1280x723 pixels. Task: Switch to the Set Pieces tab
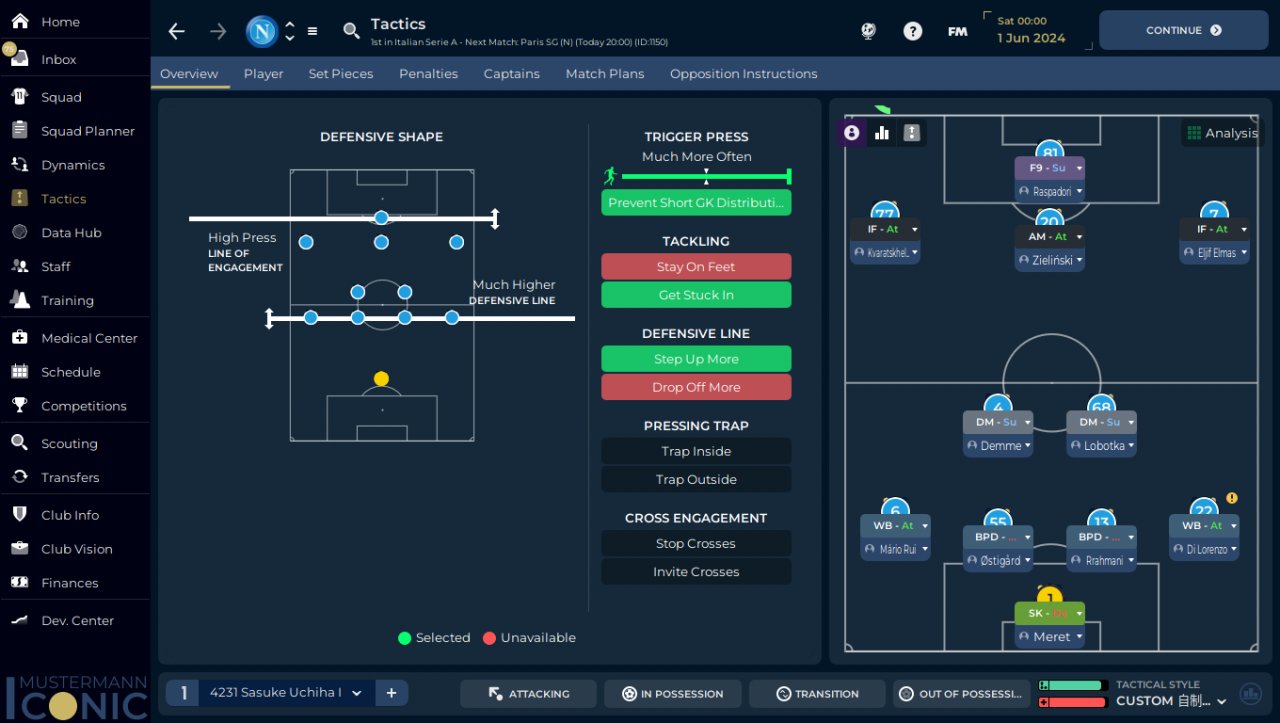click(341, 74)
